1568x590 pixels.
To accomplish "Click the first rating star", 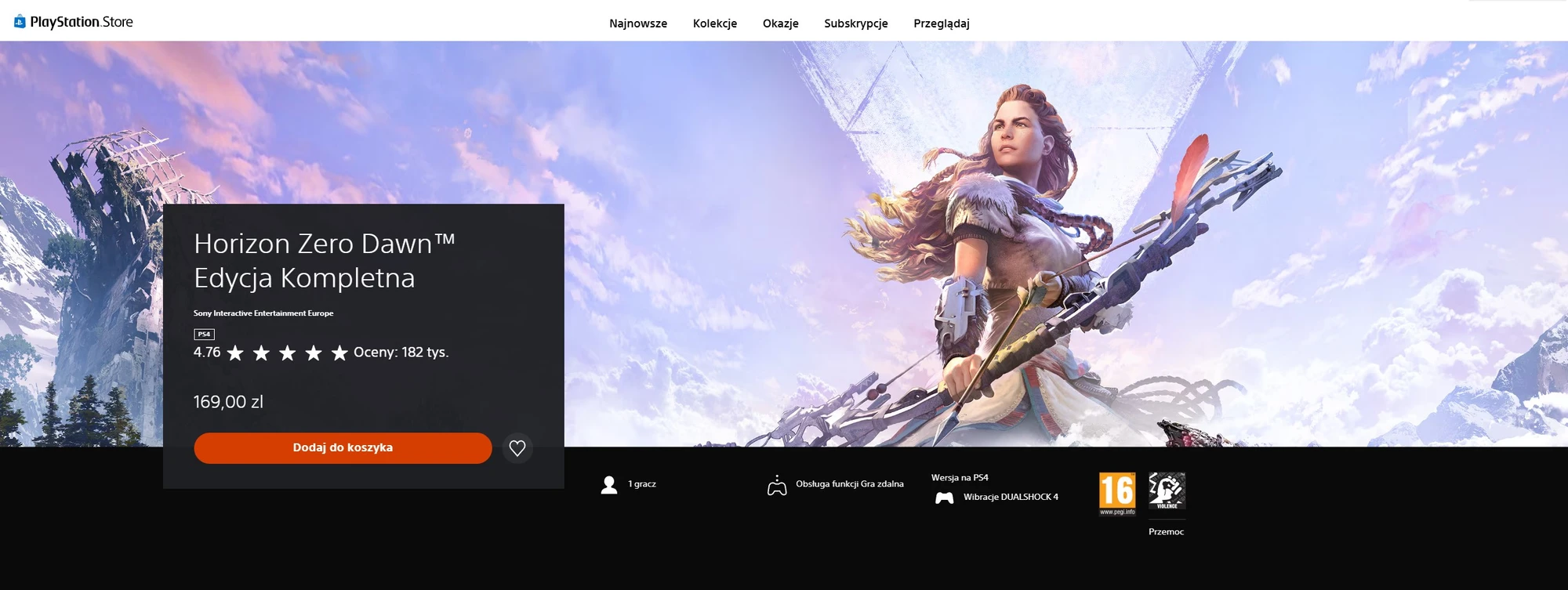I will click(x=235, y=353).
